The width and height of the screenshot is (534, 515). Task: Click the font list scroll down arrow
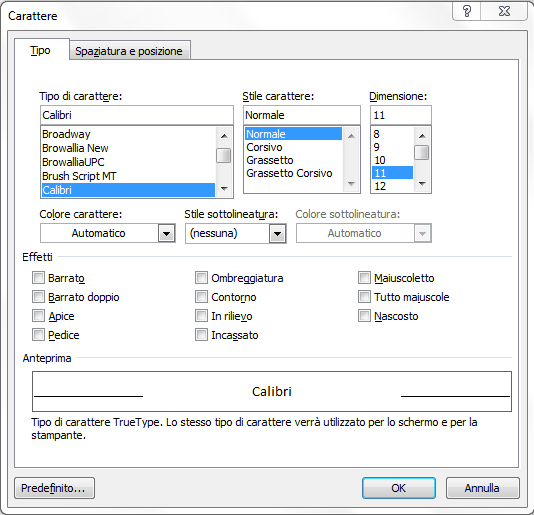pyautogui.click(x=224, y=188)
